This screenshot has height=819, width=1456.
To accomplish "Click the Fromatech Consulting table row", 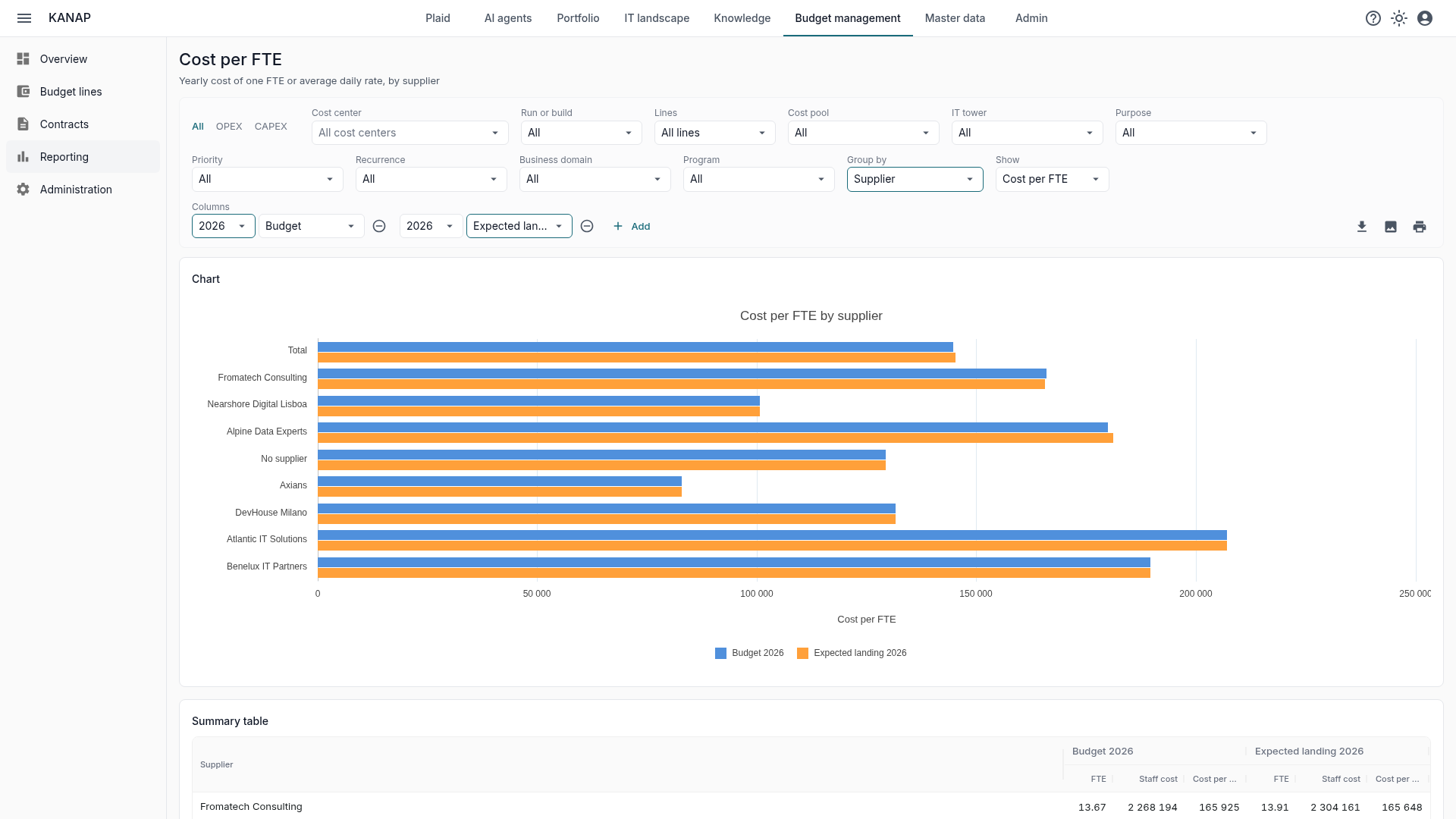I will 811,806.
